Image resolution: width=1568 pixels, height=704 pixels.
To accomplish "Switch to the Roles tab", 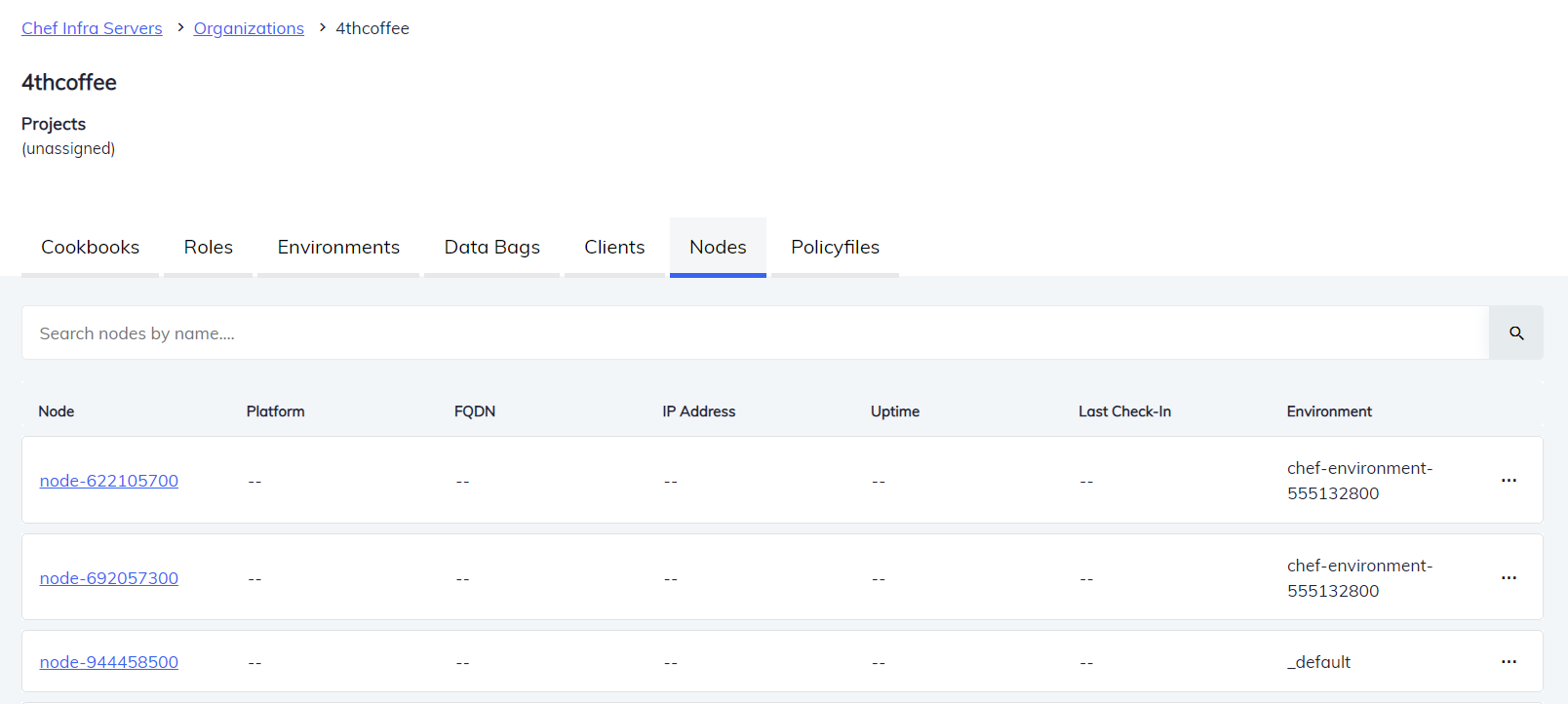I will pos(208,248).
